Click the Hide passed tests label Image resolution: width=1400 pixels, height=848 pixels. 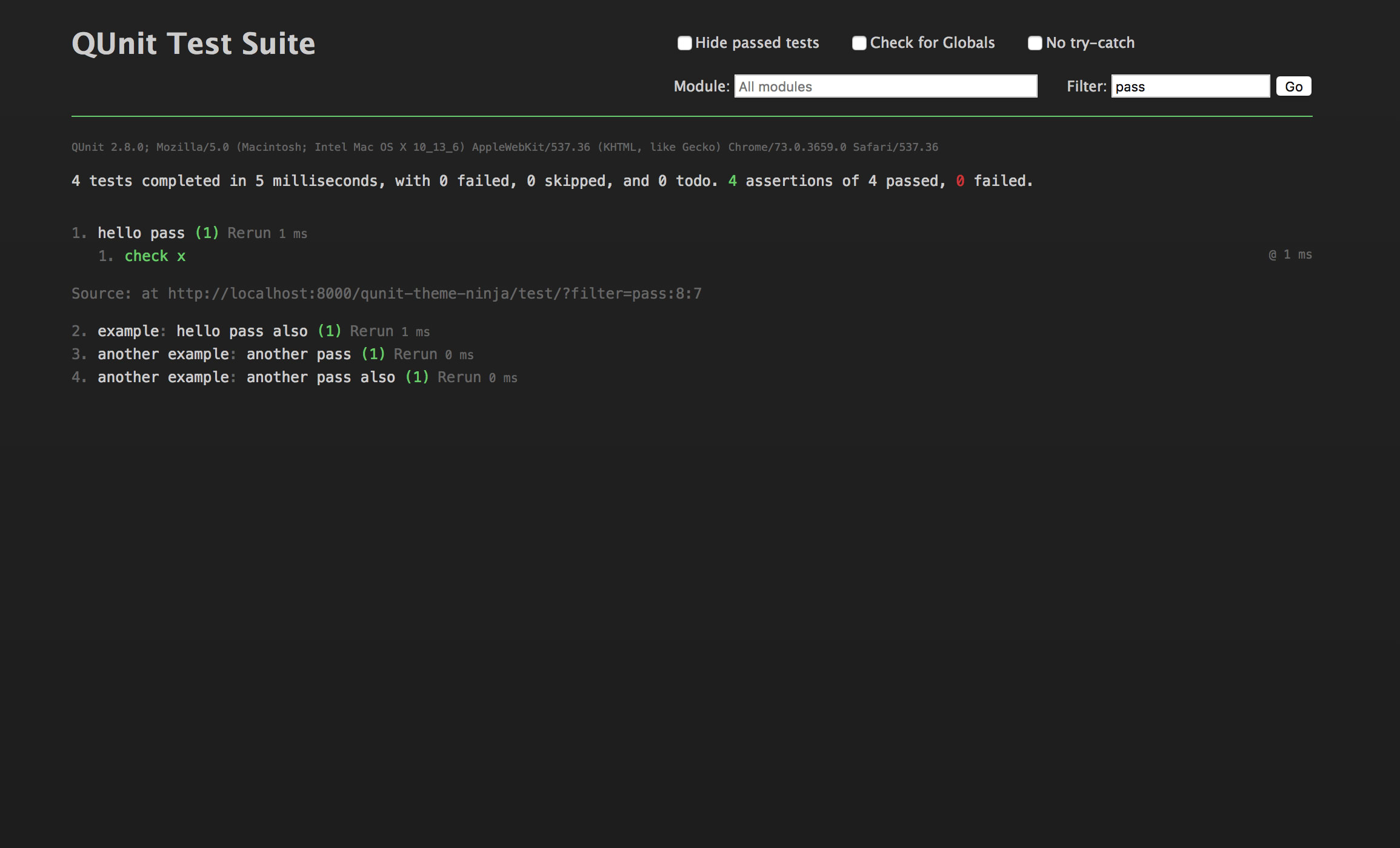point(757,43)
